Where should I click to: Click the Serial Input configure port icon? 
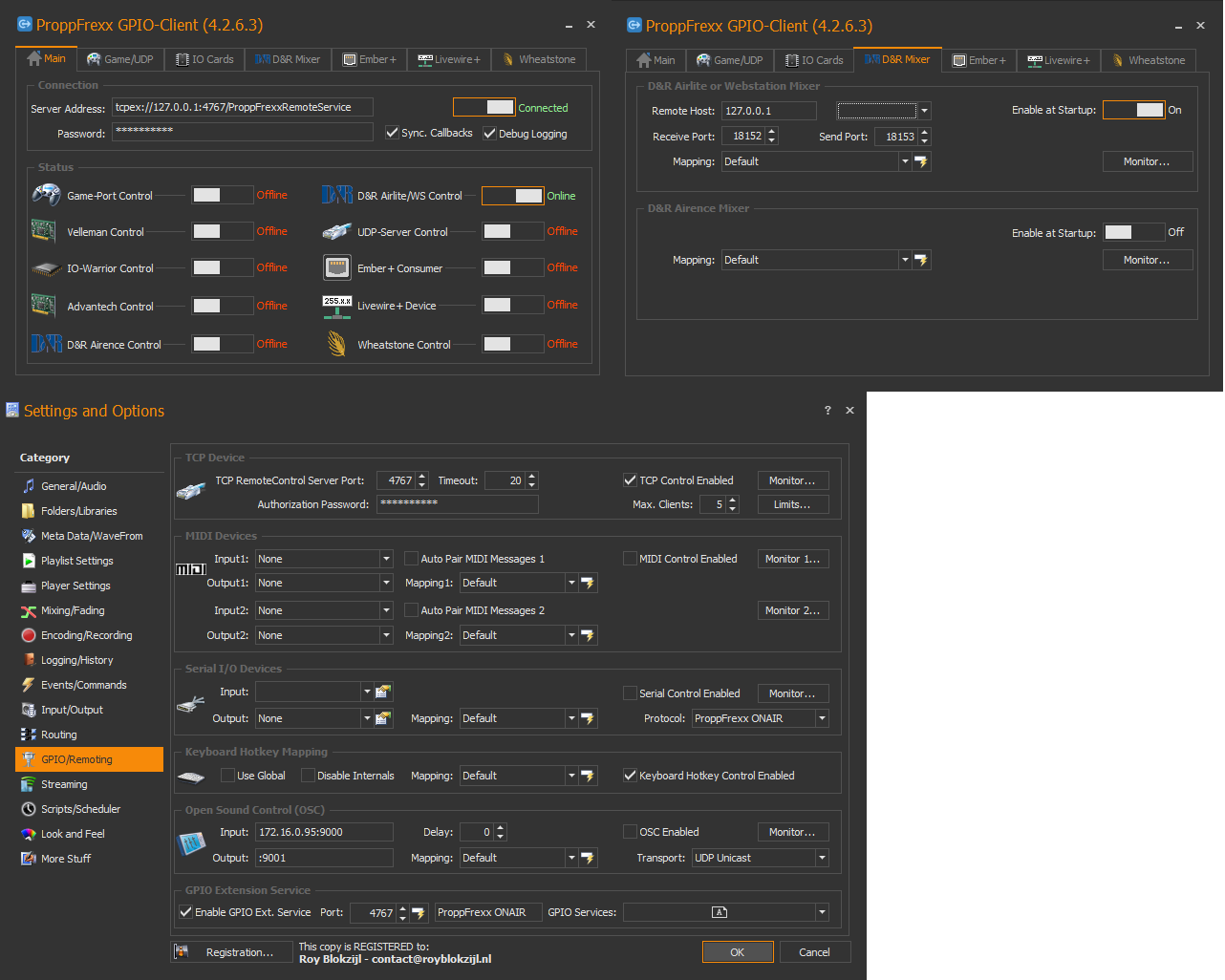click(x=383, y=692)
